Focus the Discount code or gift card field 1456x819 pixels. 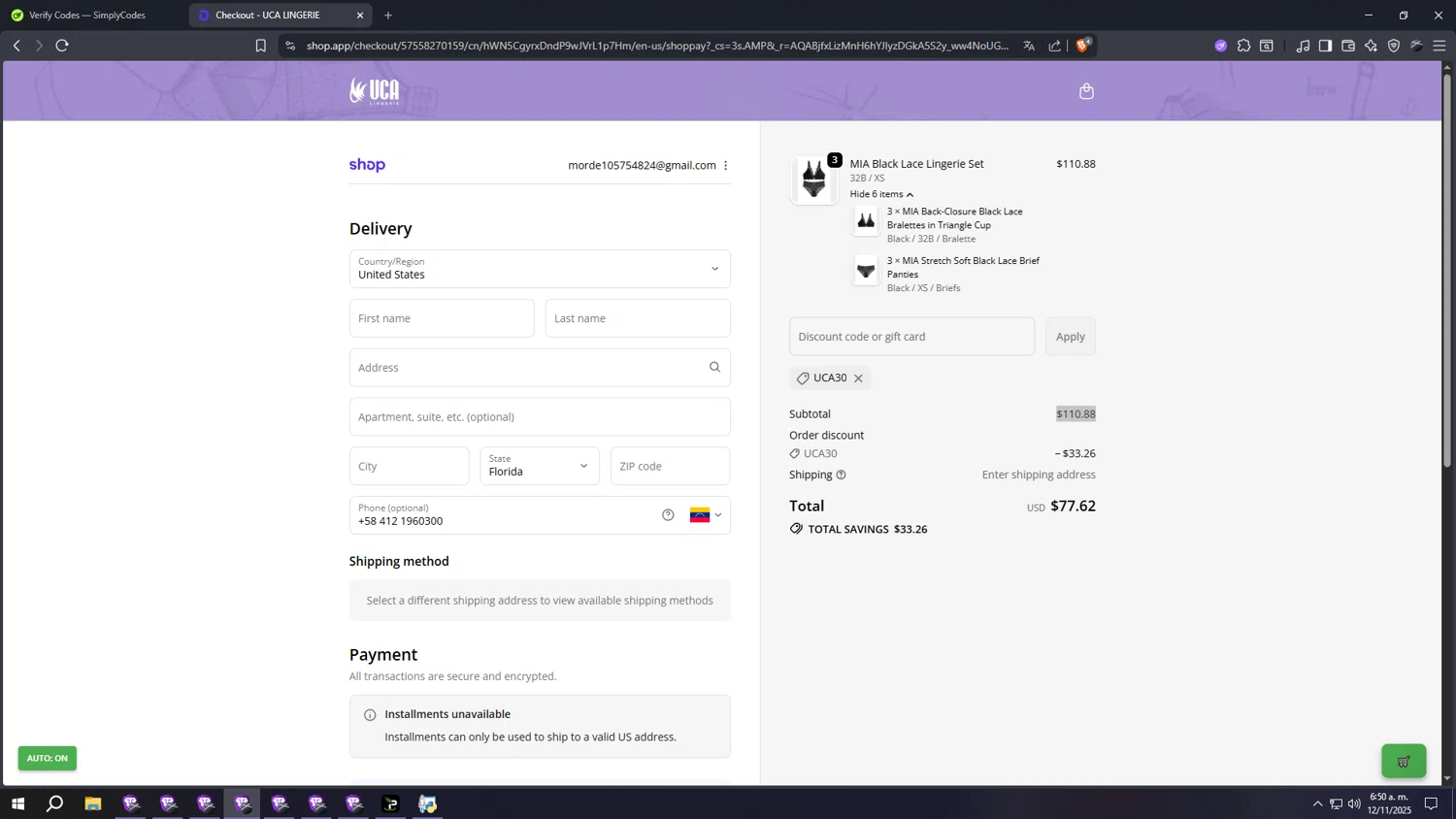pyautogui.click(x=912, y=337)
